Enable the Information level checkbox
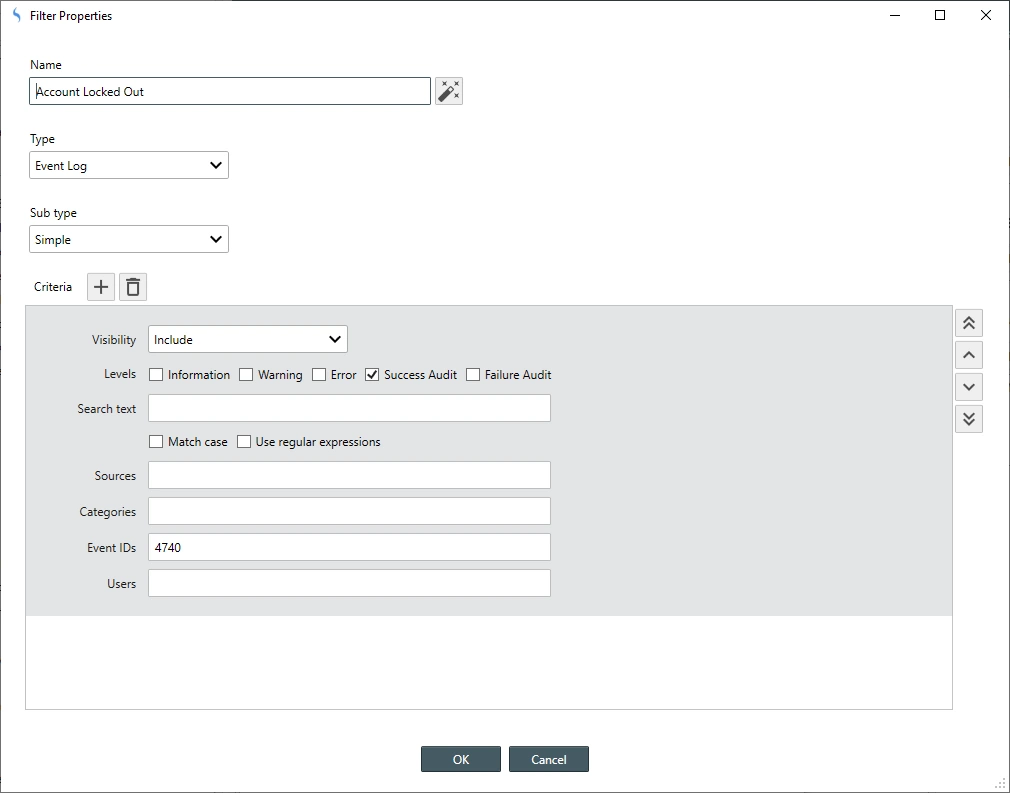 (x=156, y=375)
